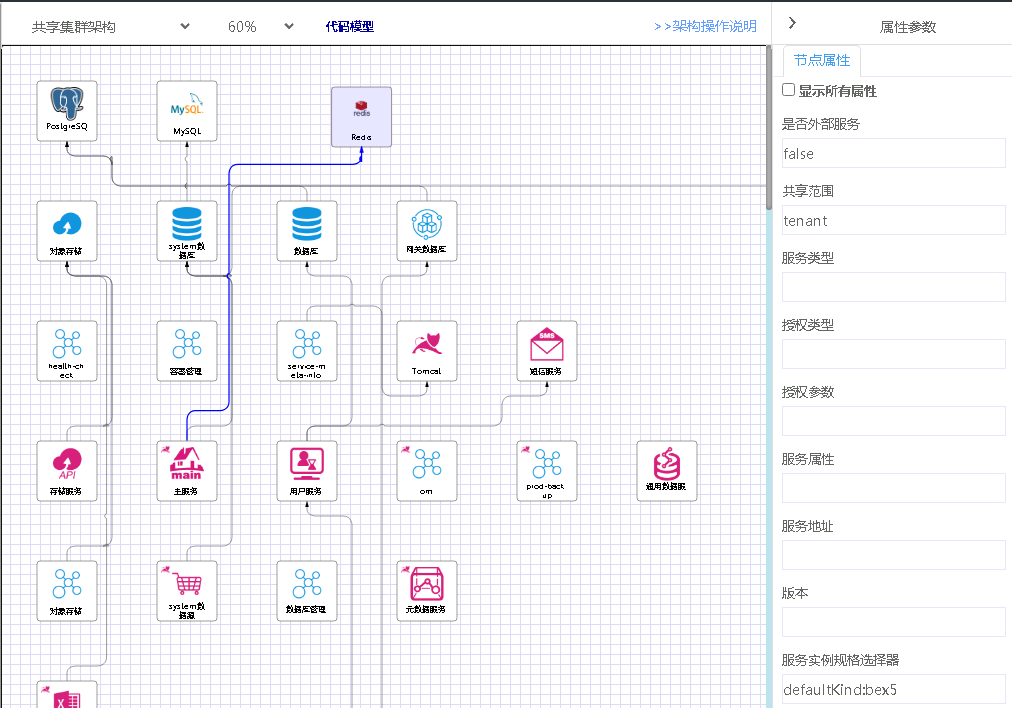Click the Redis node on canvas
Image resolution: width=1012 pixels, height=708 pixels.
[x=361, y=116]
